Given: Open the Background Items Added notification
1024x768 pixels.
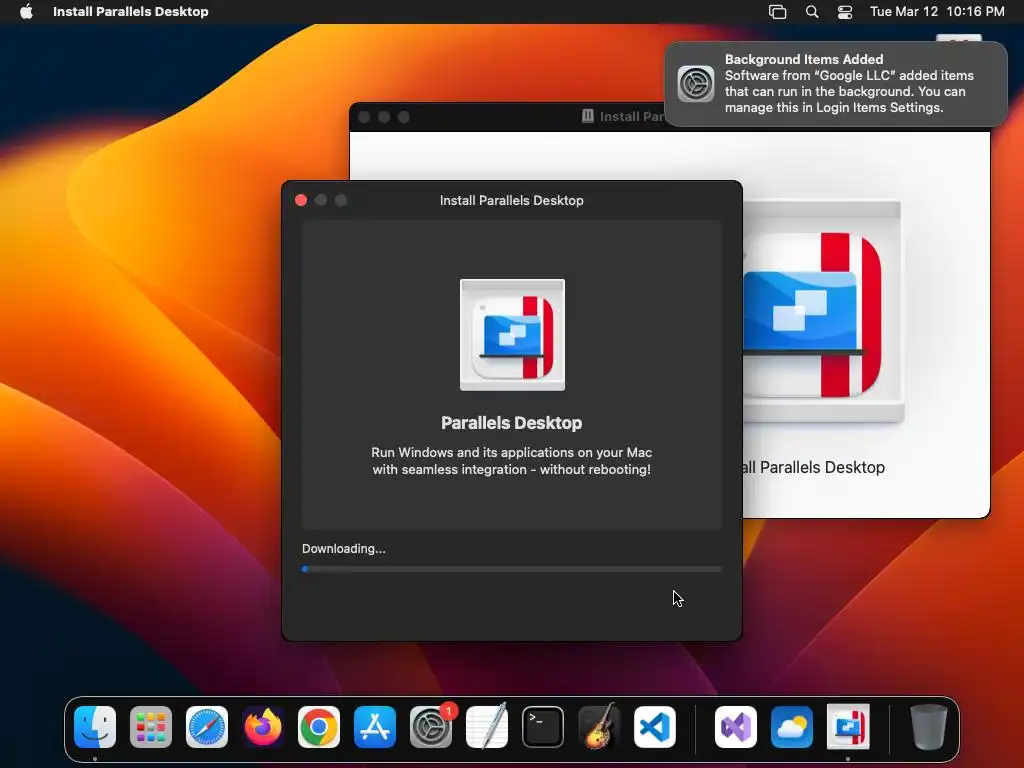Looking at the screenshot, I should pyautogui.click(x=836, y=84).
